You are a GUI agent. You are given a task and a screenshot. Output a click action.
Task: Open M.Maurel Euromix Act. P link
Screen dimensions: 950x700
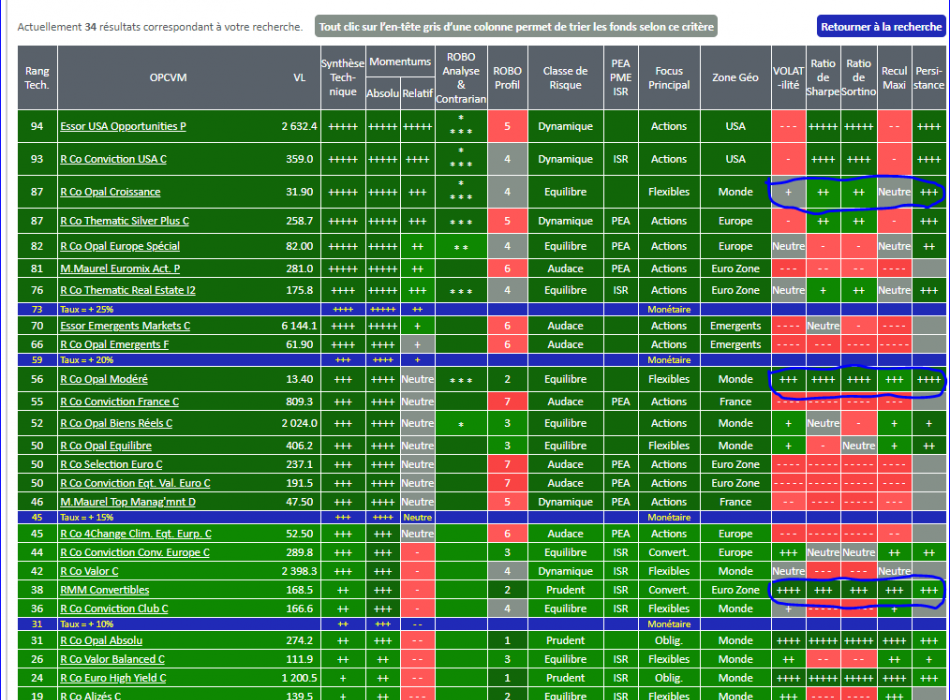click(120, 268)
